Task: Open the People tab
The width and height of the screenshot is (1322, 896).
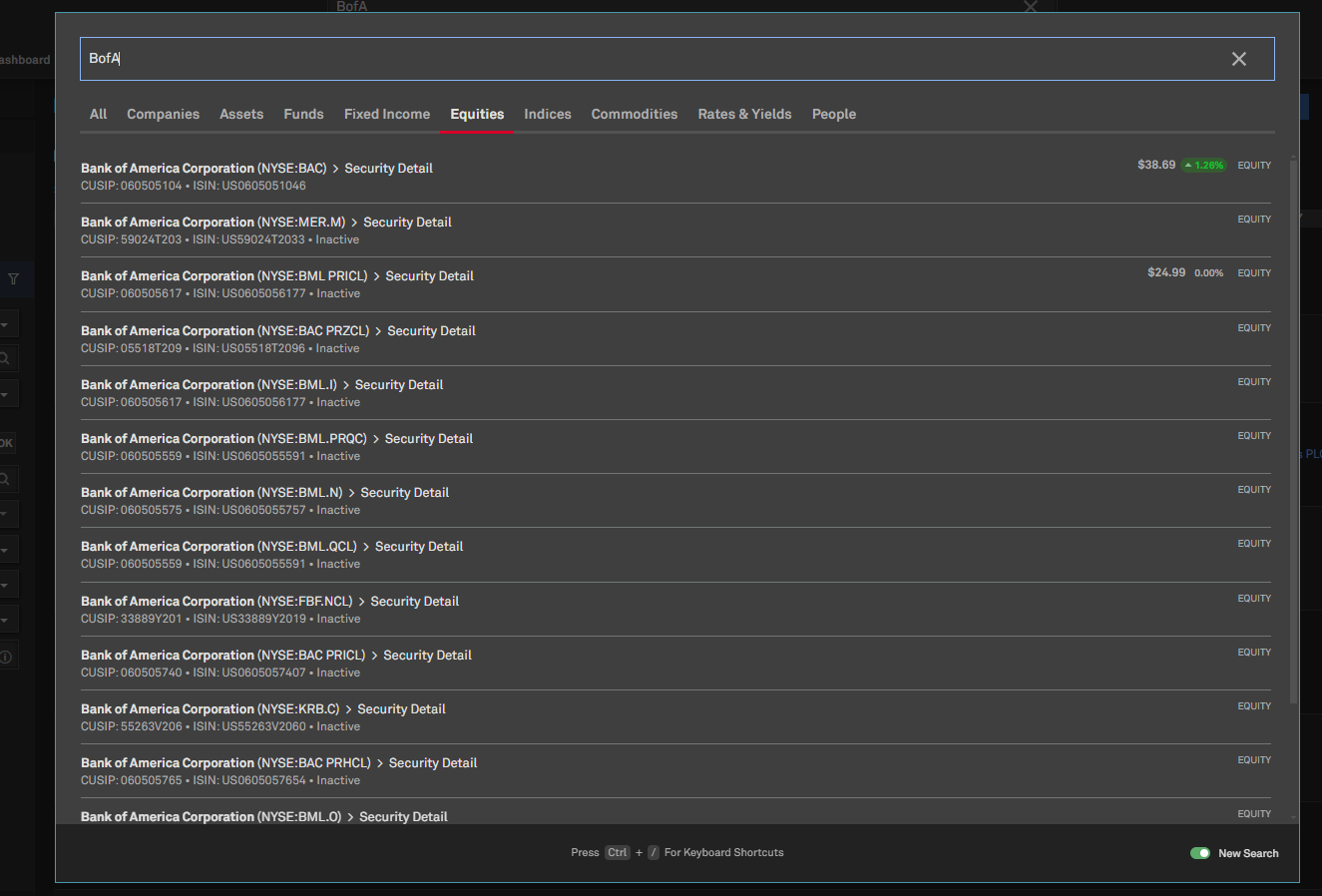Action: pos(834,114)
